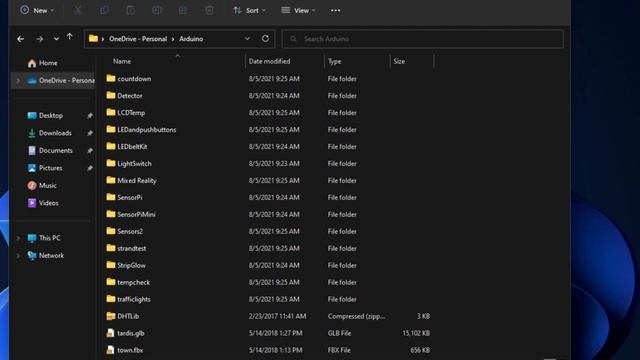Click the 15,102 KB size value

tap(416, 333)
